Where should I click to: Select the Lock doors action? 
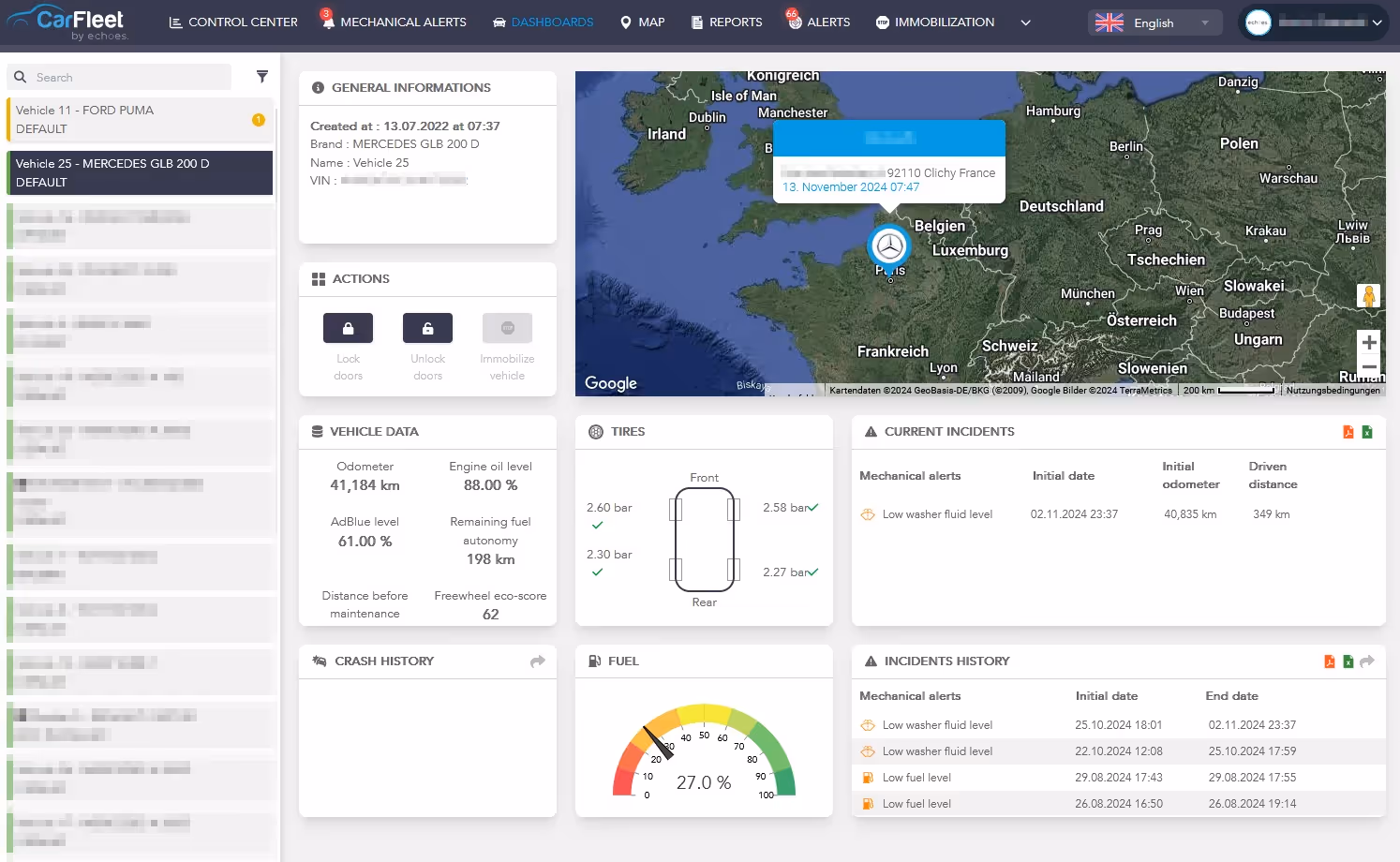tap(348, 328)
